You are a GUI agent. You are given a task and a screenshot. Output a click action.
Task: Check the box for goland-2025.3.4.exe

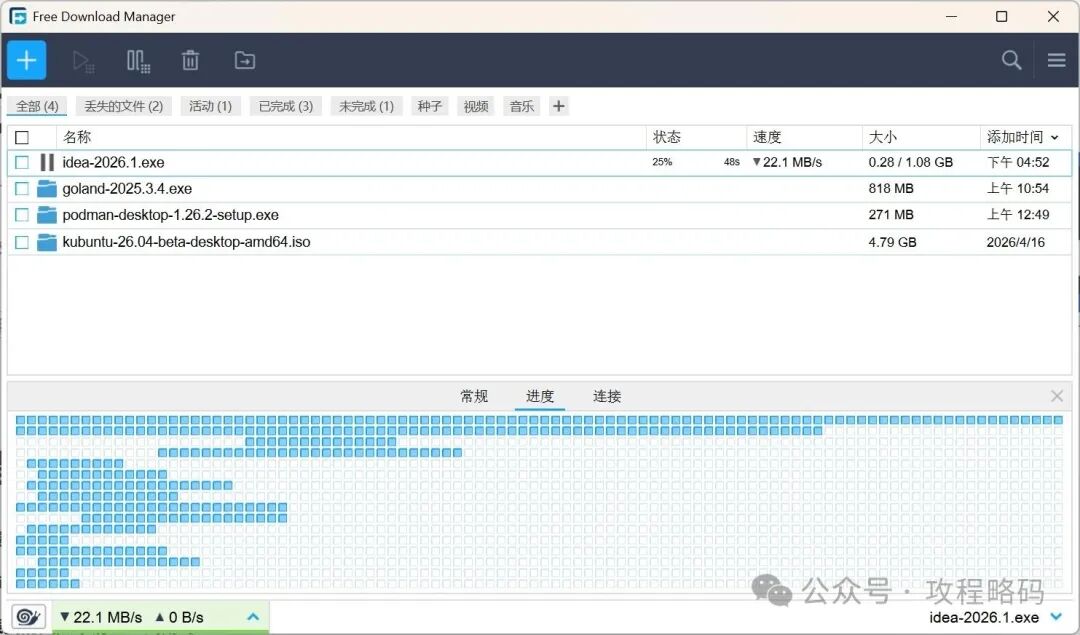[22, 188]
